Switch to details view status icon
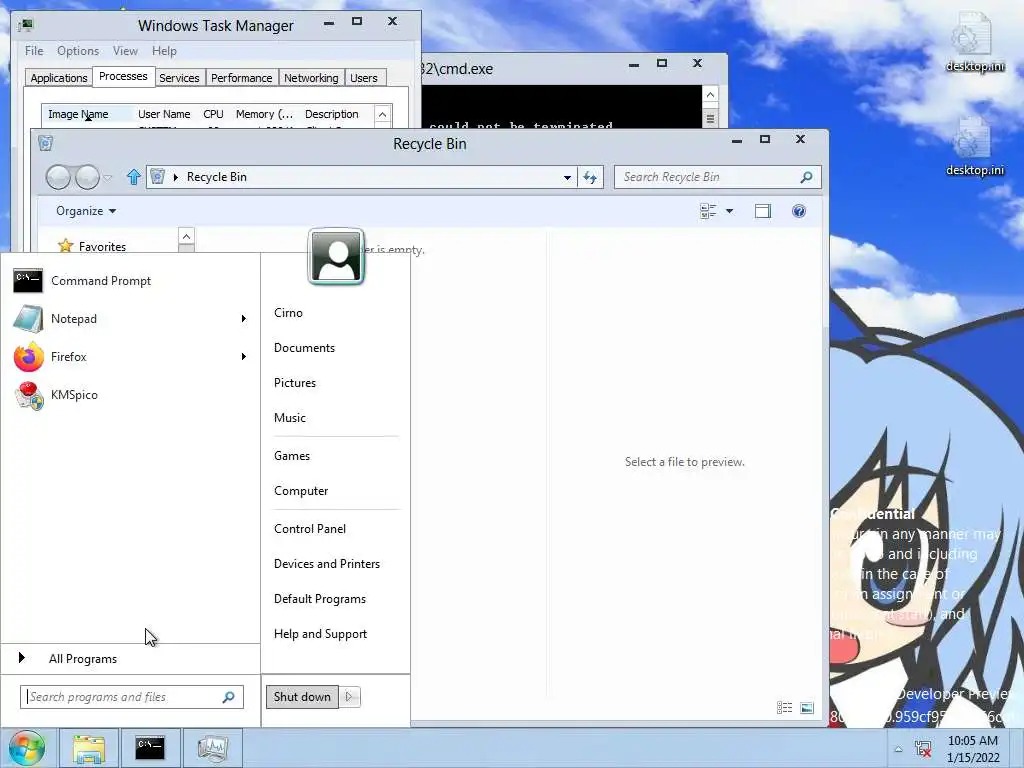Image resolution: width=1024 pixels, height=768 pixels. pyautogui.click(x=784, y=707)
